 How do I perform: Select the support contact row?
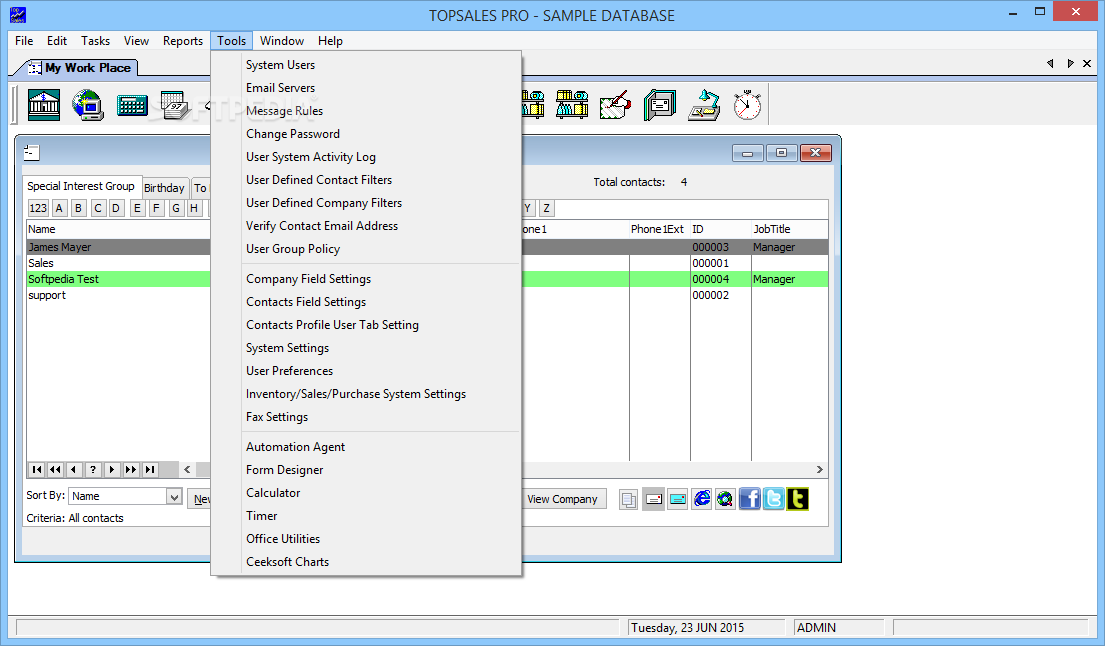118,295
